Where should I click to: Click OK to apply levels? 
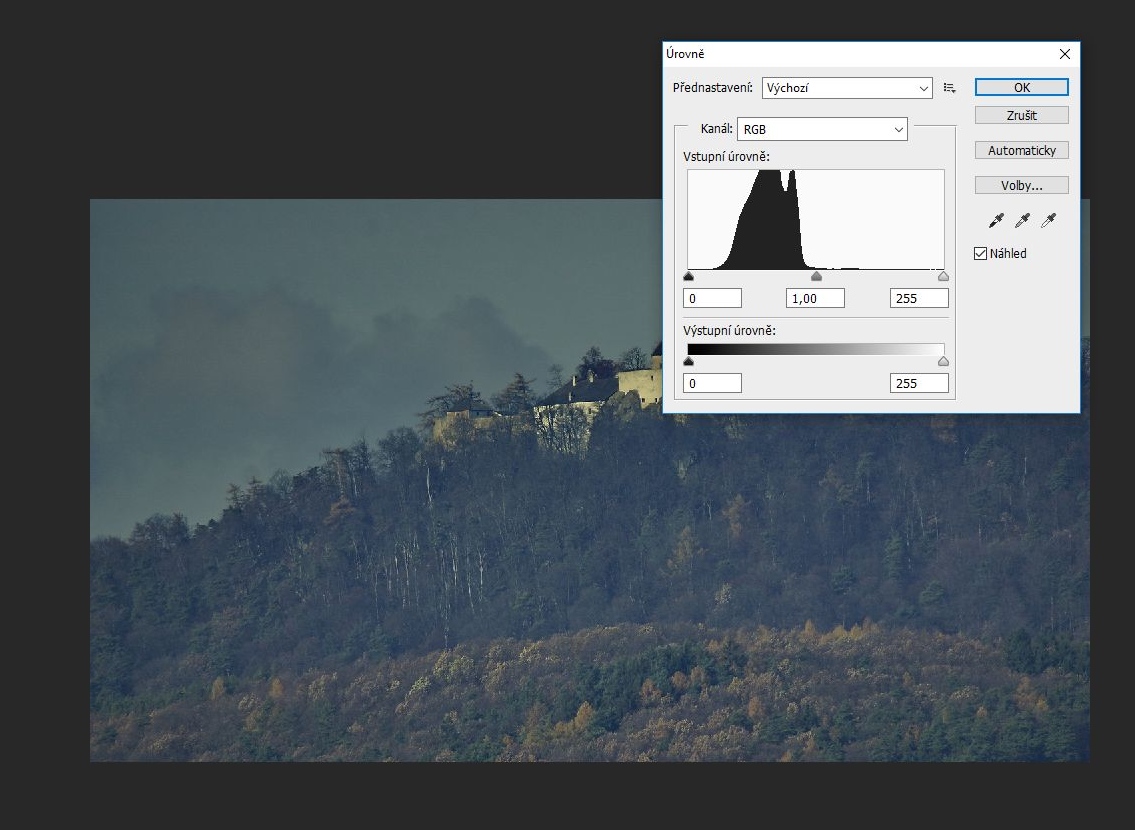(1021, 88)
